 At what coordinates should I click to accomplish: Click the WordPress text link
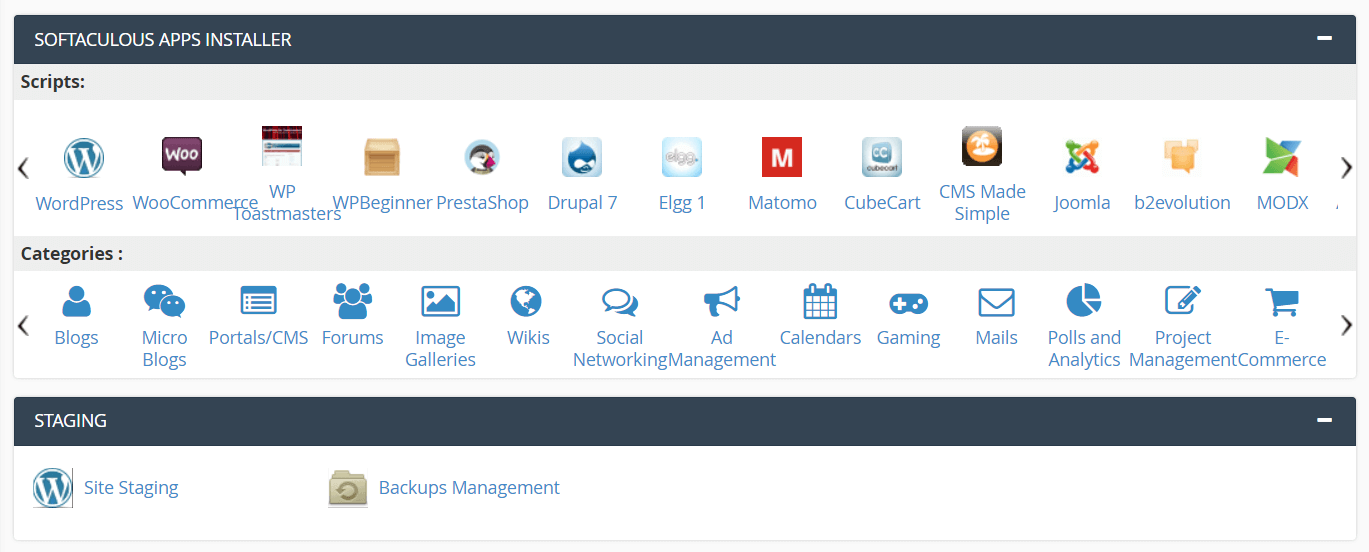tap(79, 203)
